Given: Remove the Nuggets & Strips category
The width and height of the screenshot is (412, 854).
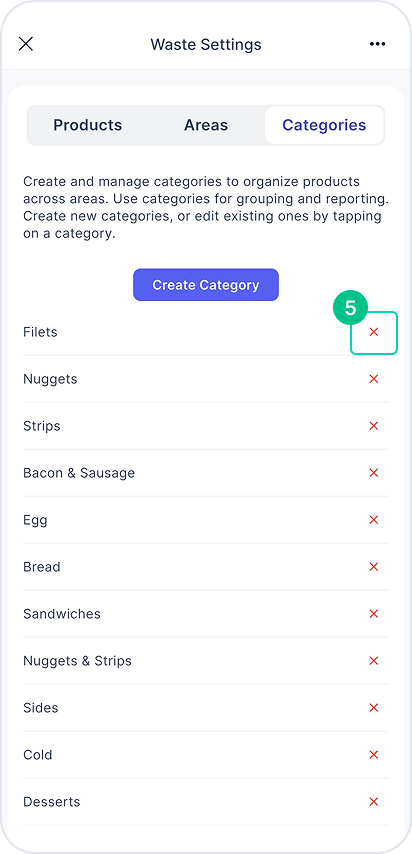Looking at the screenshot, I should pyautogui.click(x=374, y=661).
